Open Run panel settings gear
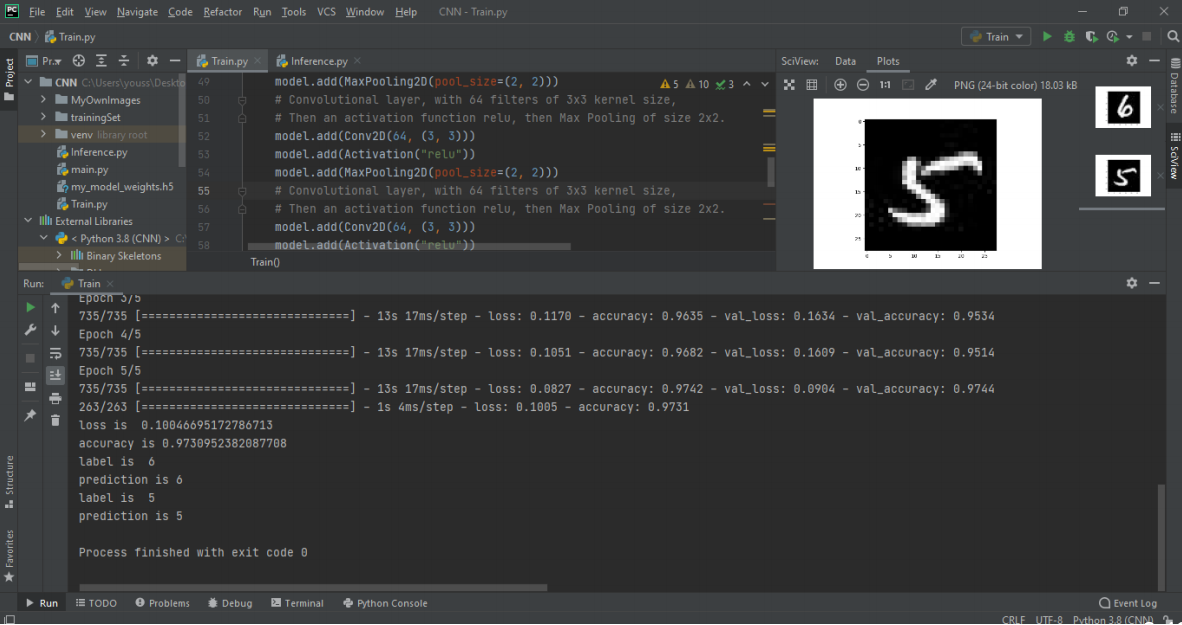1182x625 pixels. [x=1131, y=283]
